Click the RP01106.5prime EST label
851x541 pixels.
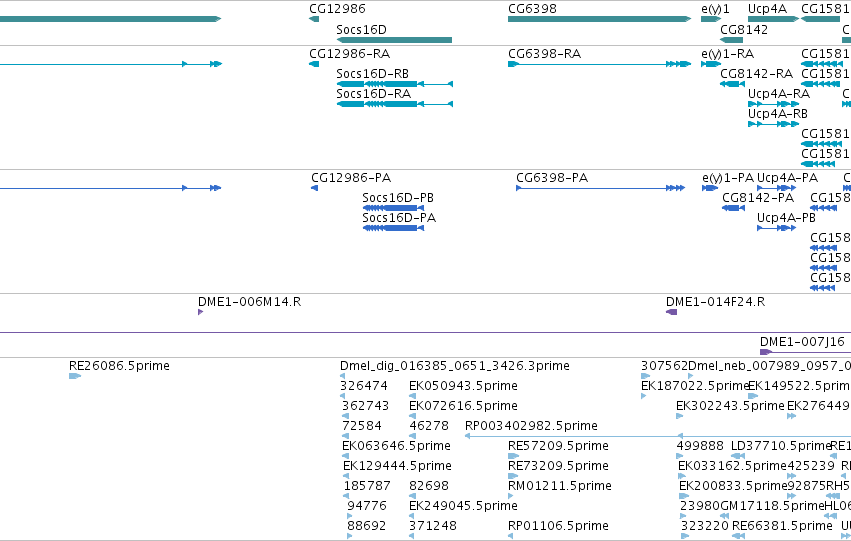[x=558, y=526]
